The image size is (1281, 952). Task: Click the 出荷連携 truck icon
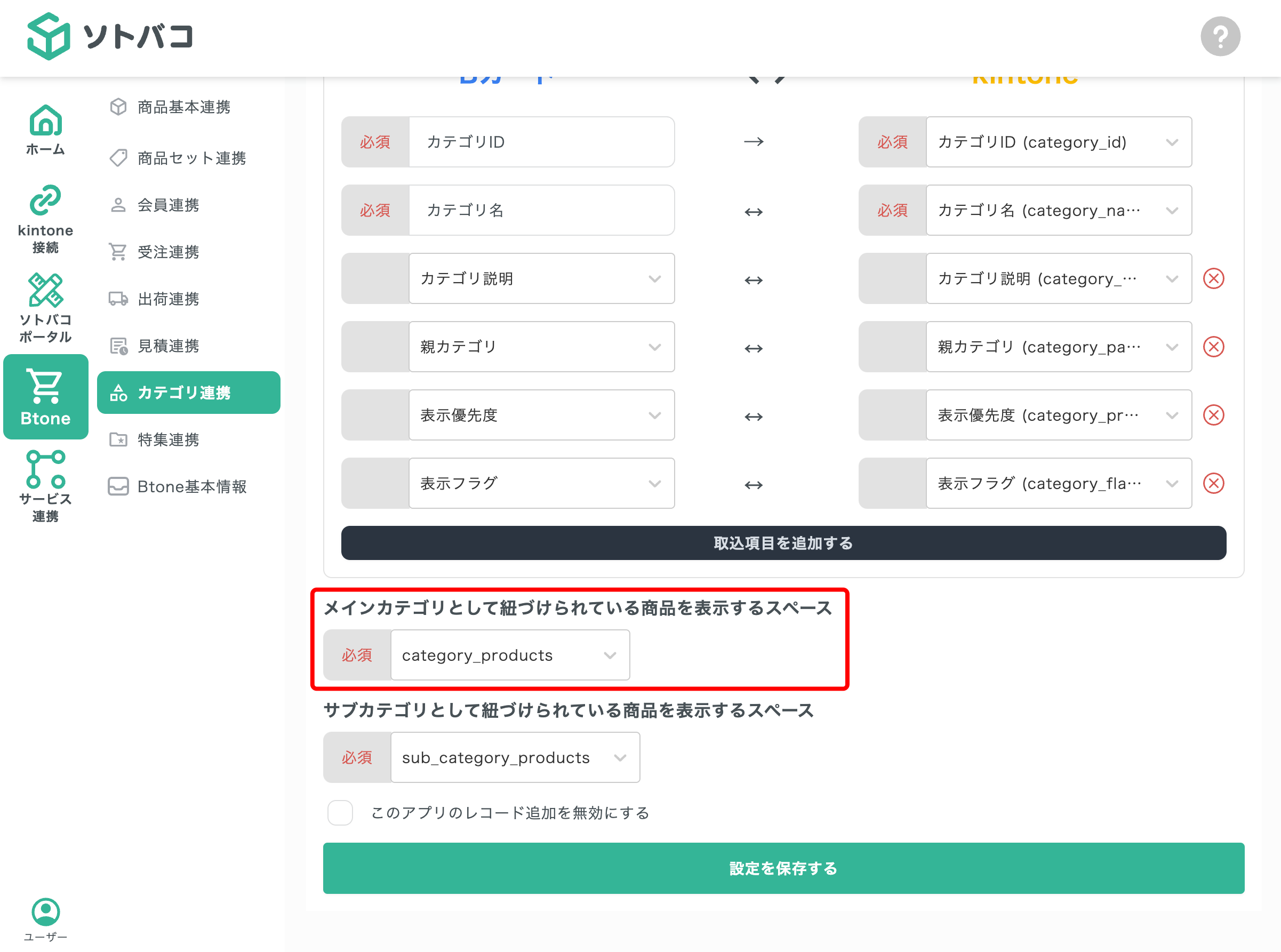click(x=118, y=299)
